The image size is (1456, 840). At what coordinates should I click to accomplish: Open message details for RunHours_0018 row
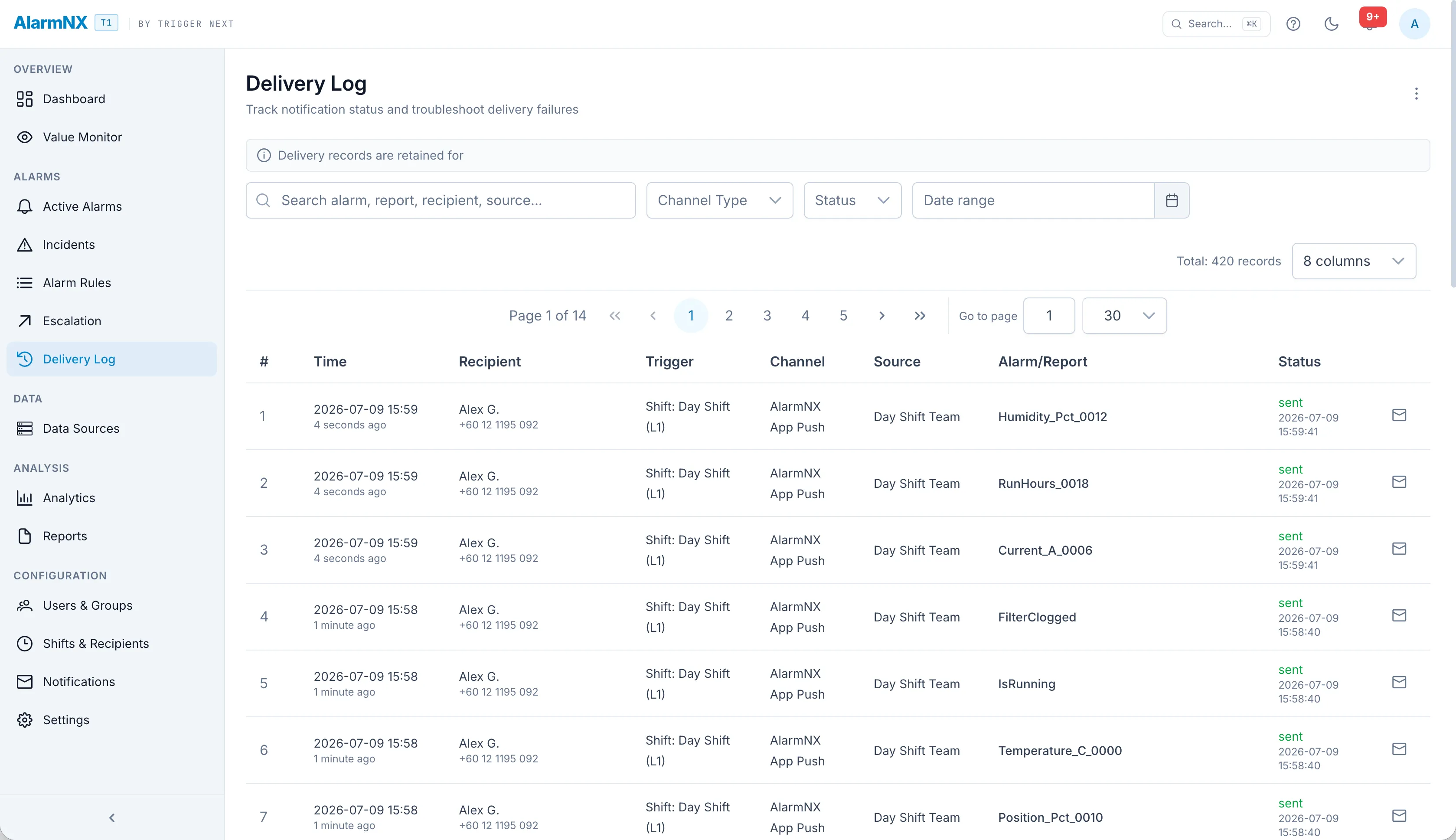pos(1399,482)
